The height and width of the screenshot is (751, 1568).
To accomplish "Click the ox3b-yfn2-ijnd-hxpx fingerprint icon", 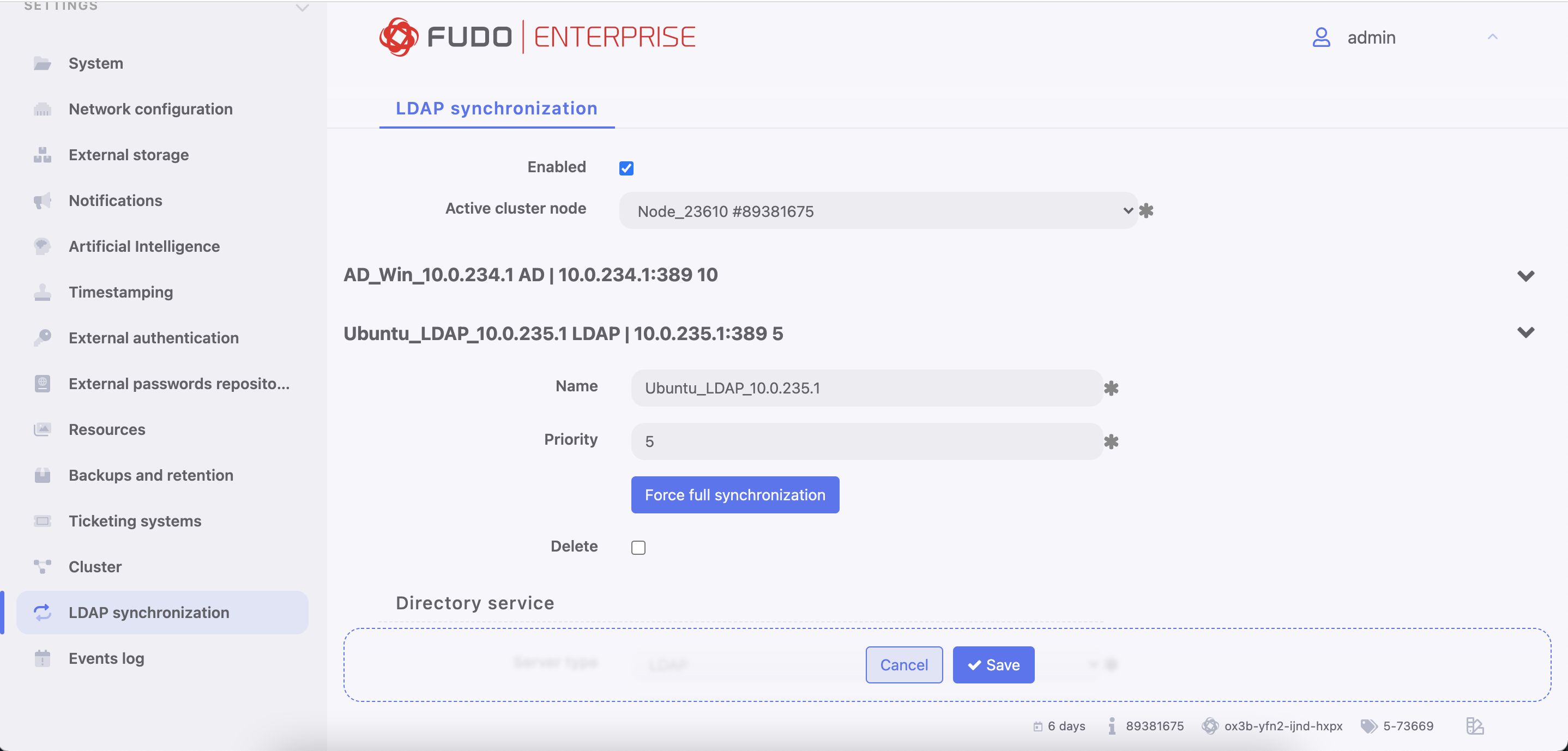I will tap(1209, 725).
